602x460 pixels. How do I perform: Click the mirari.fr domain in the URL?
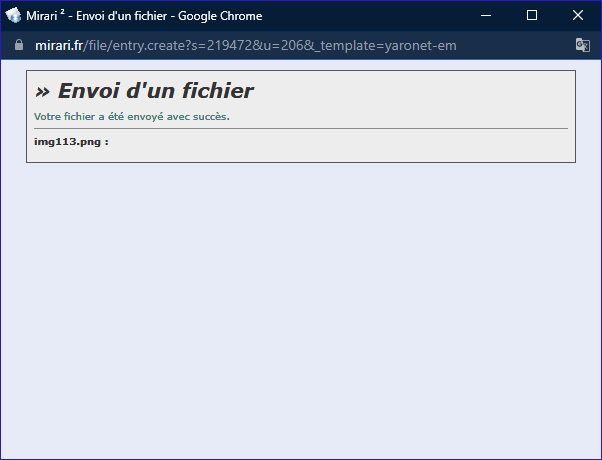(59, 46)
